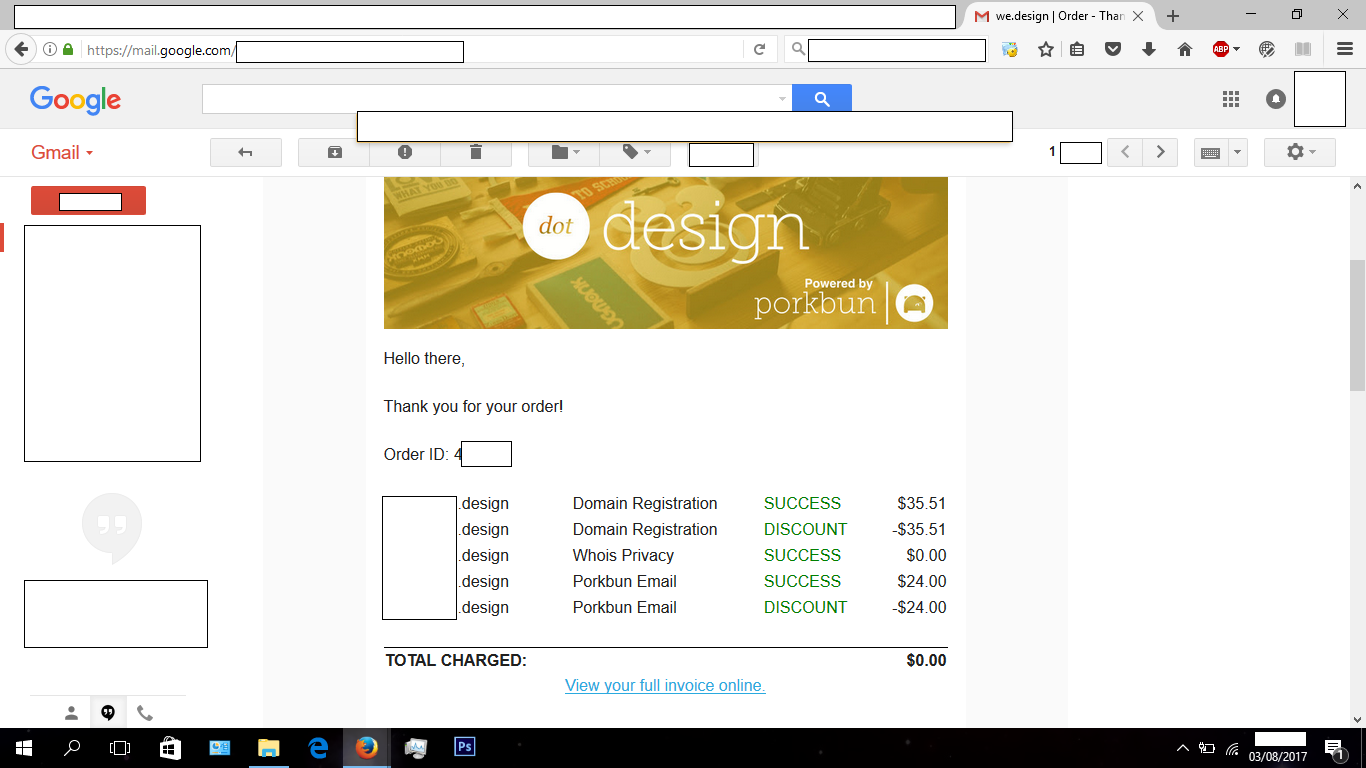Click the scrollbar down arrow
The image size is (1366, 768).
(1357, 719)
